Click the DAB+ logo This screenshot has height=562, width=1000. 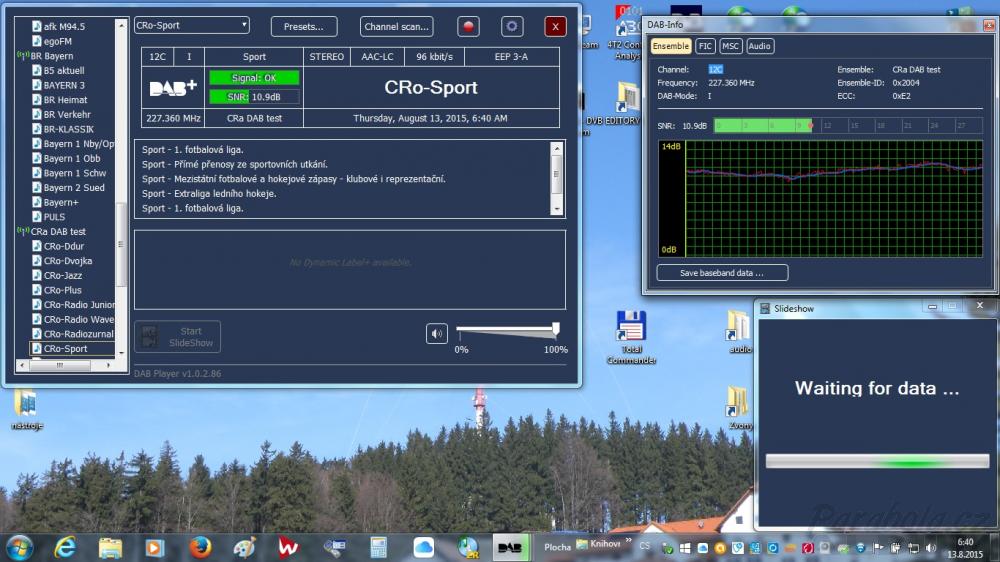coord(173,87)
